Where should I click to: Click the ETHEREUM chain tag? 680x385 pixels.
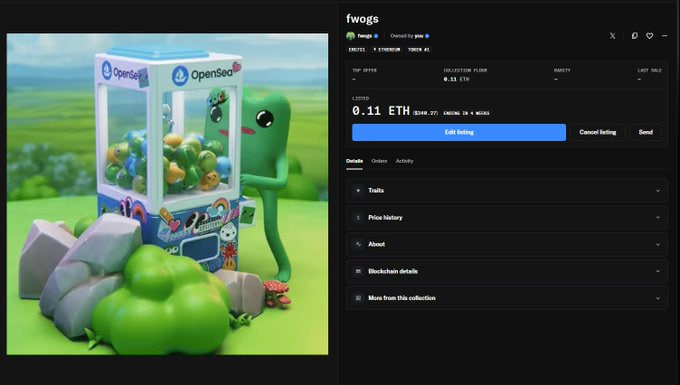point(387,50)
